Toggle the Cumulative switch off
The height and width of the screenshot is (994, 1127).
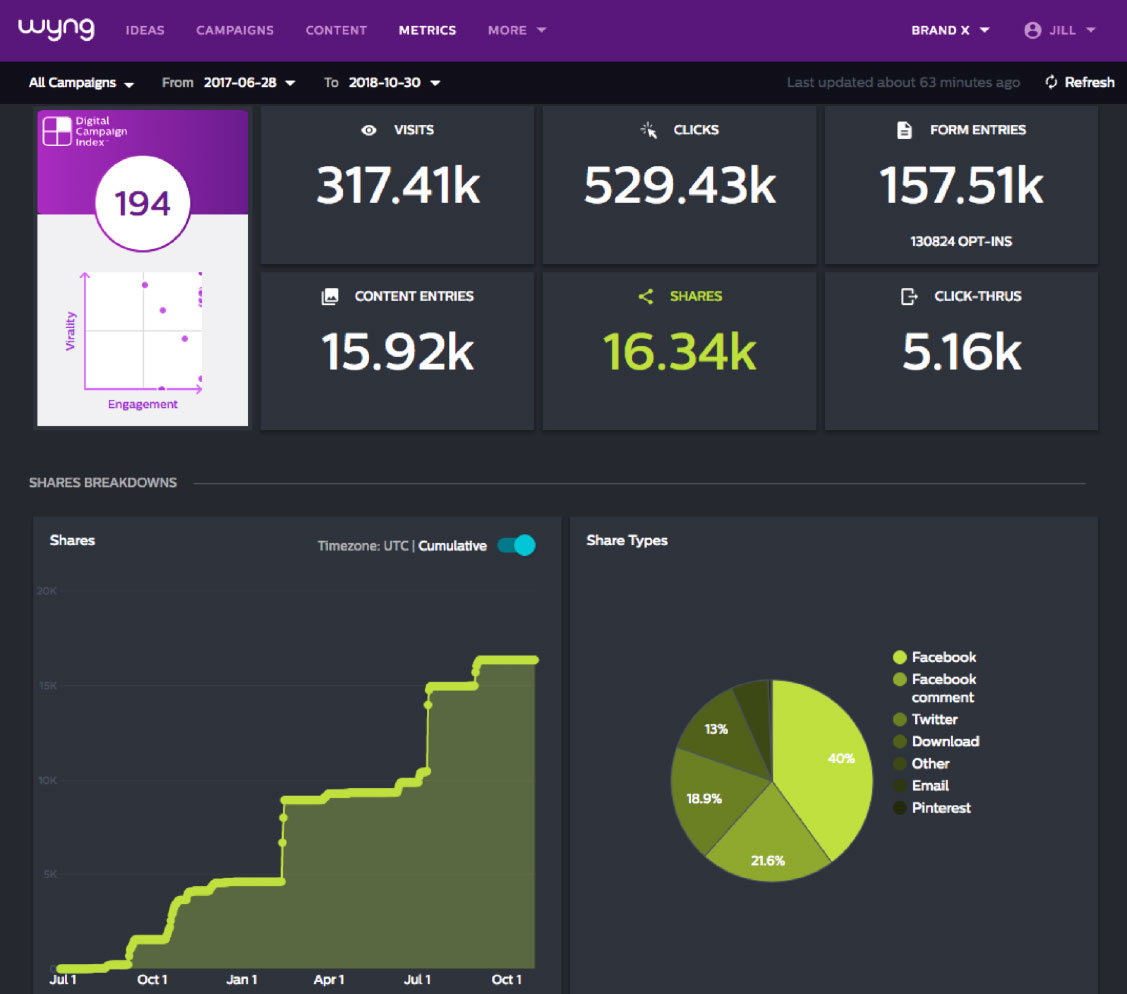pyautogui.click(x=516, y=545)
